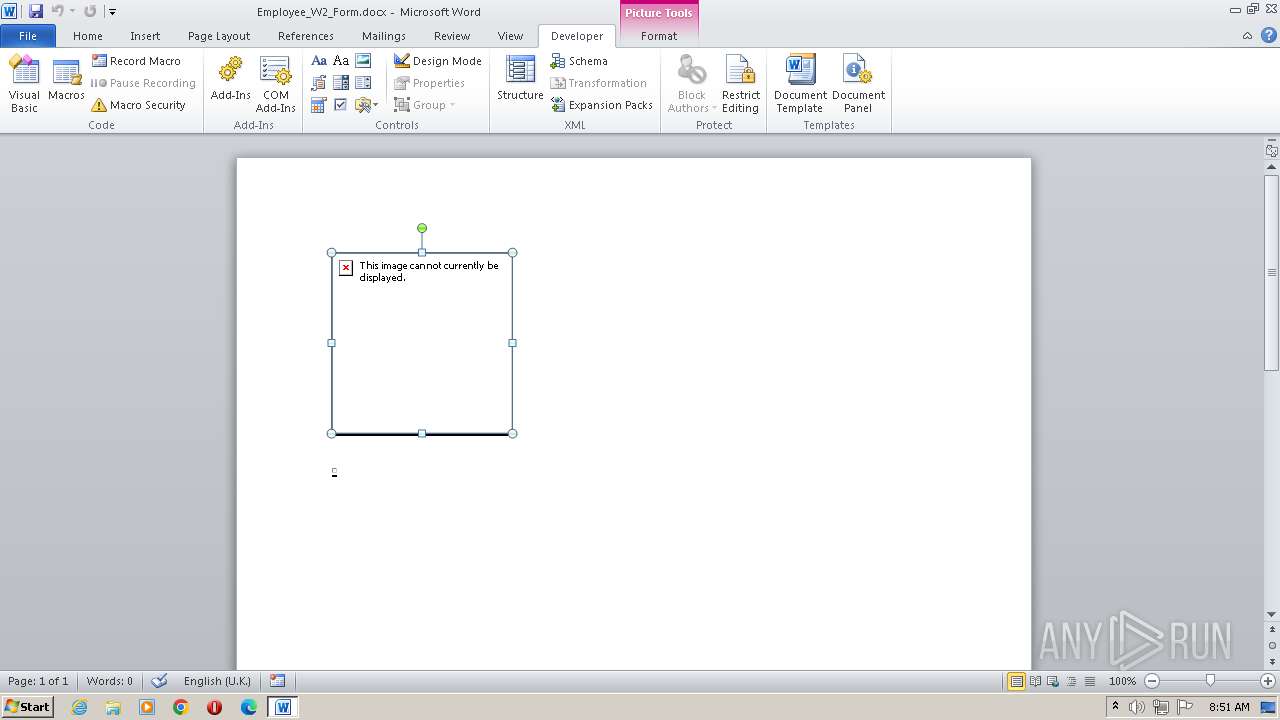Switch to Print Layout view
The image size is (1280, 720).
(x=1016, y=681)
